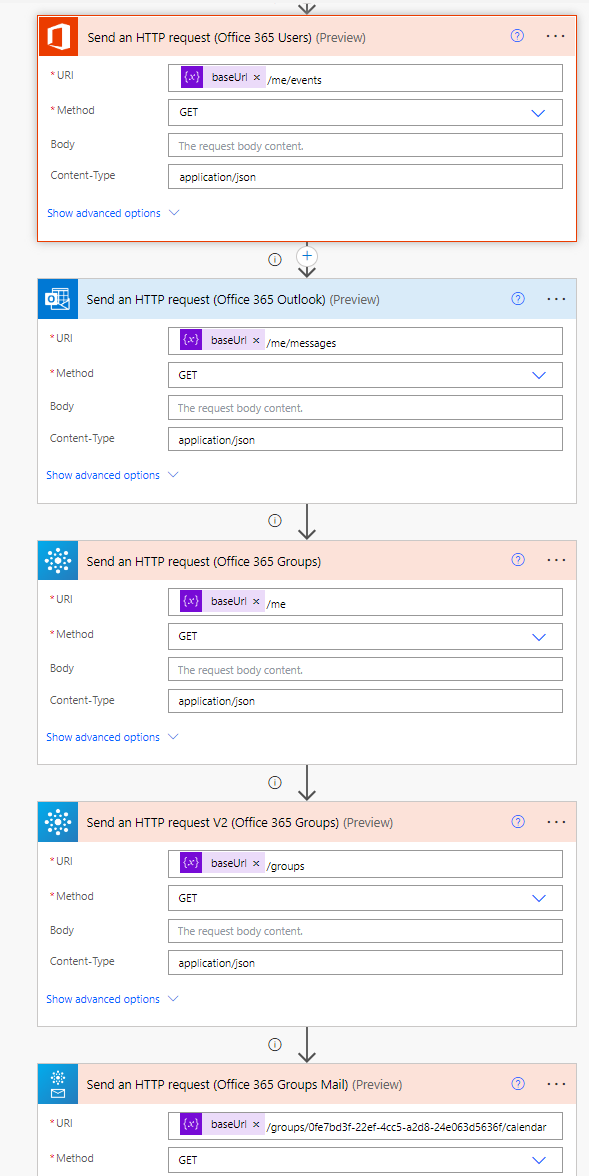Show advanced options for HTTP request V2 action
Viewport: 589px width, 1176px height.
pos(113,999)
